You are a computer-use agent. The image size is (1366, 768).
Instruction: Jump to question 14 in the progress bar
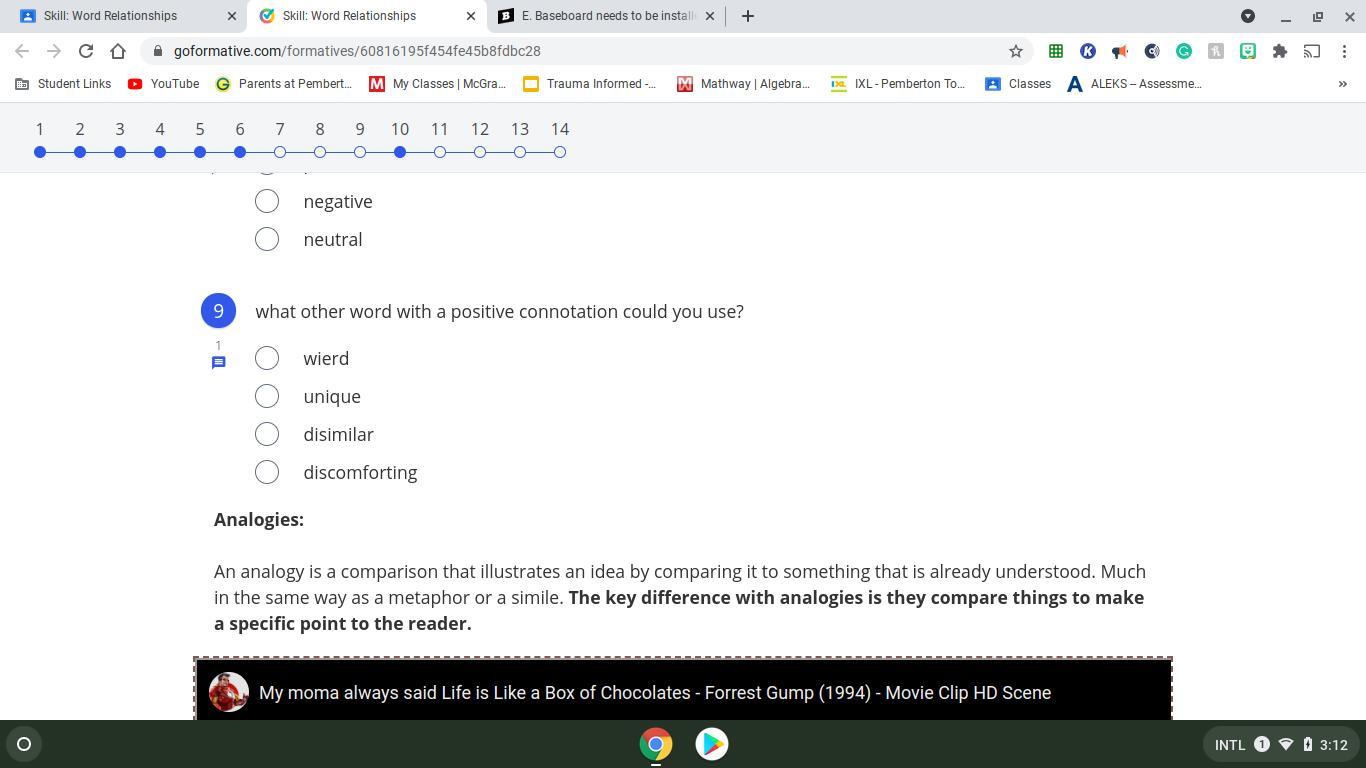[560, 152]
